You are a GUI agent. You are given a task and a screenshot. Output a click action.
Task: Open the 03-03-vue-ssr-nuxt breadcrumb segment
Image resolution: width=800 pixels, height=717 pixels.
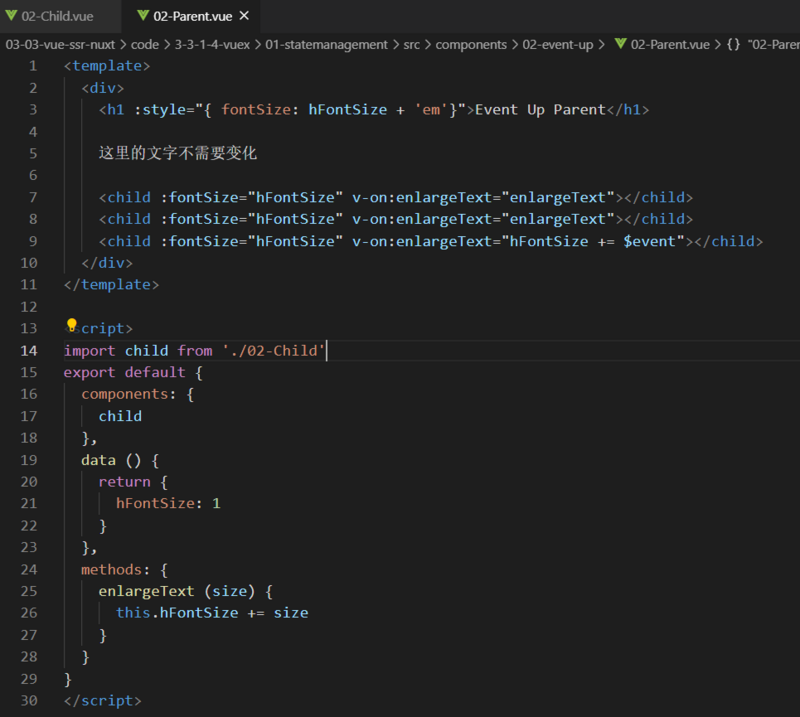point(60,45)
